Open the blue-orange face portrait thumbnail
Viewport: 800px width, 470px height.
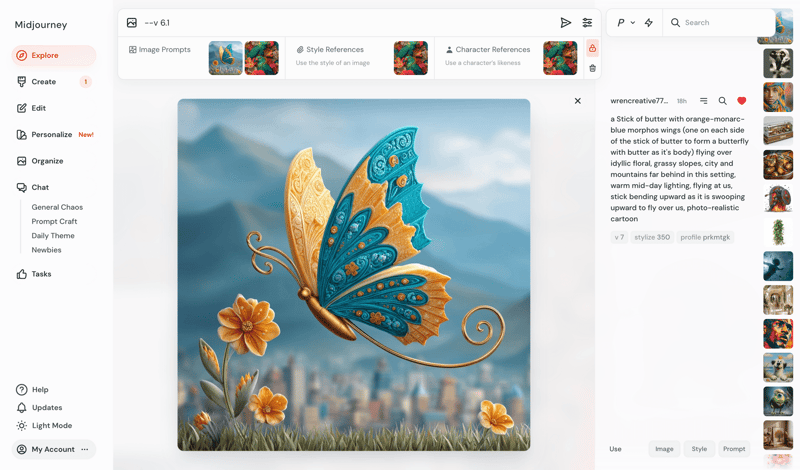point(778,97)
